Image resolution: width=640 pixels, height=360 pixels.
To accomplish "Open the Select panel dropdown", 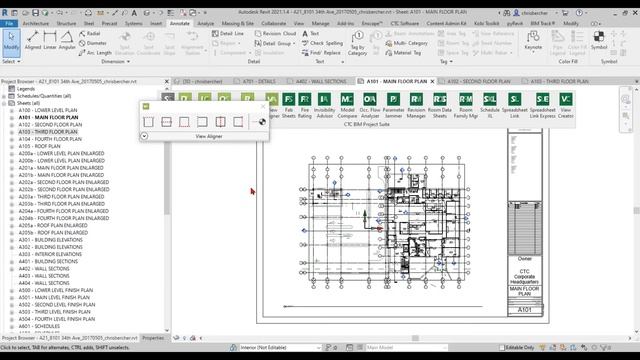I will click(11, 62).
